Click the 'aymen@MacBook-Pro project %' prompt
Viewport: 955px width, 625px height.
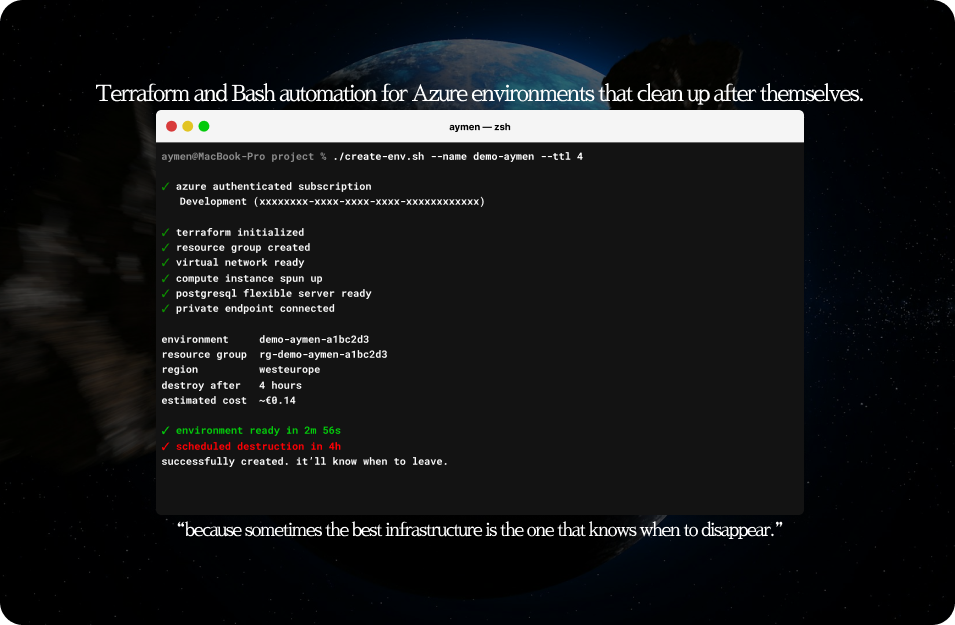coord(244,157)
